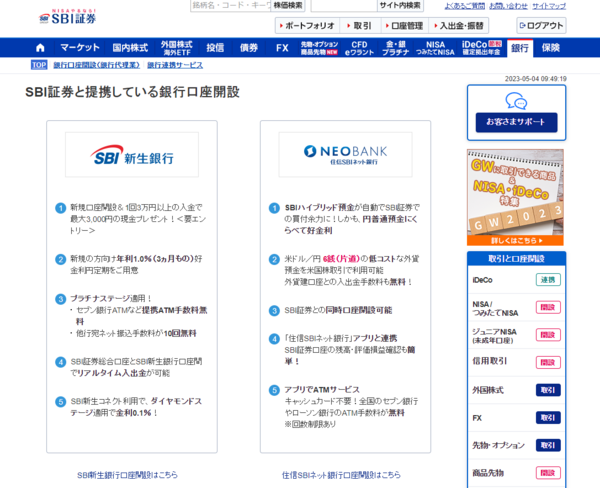Click the ログアウト button
The image size is (600, 488).
point(541,26)
